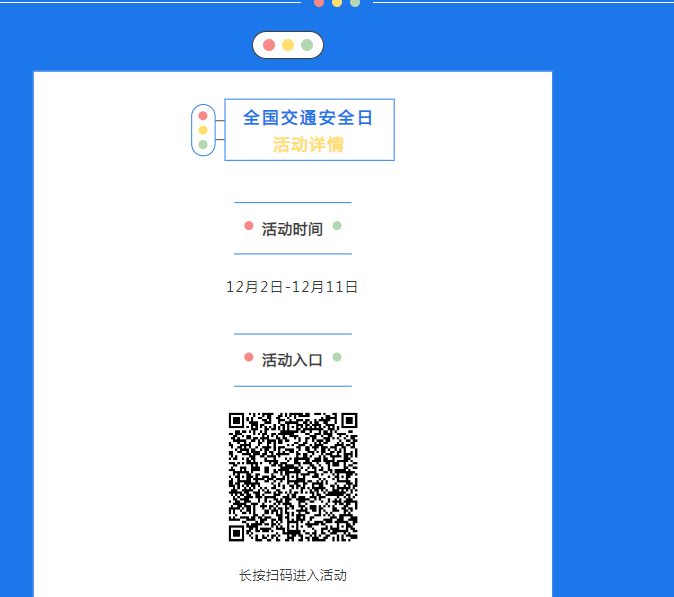Click the red dot left of 活动入口
The width and height of the screenshot is (674, 597).
coord(249,357)
